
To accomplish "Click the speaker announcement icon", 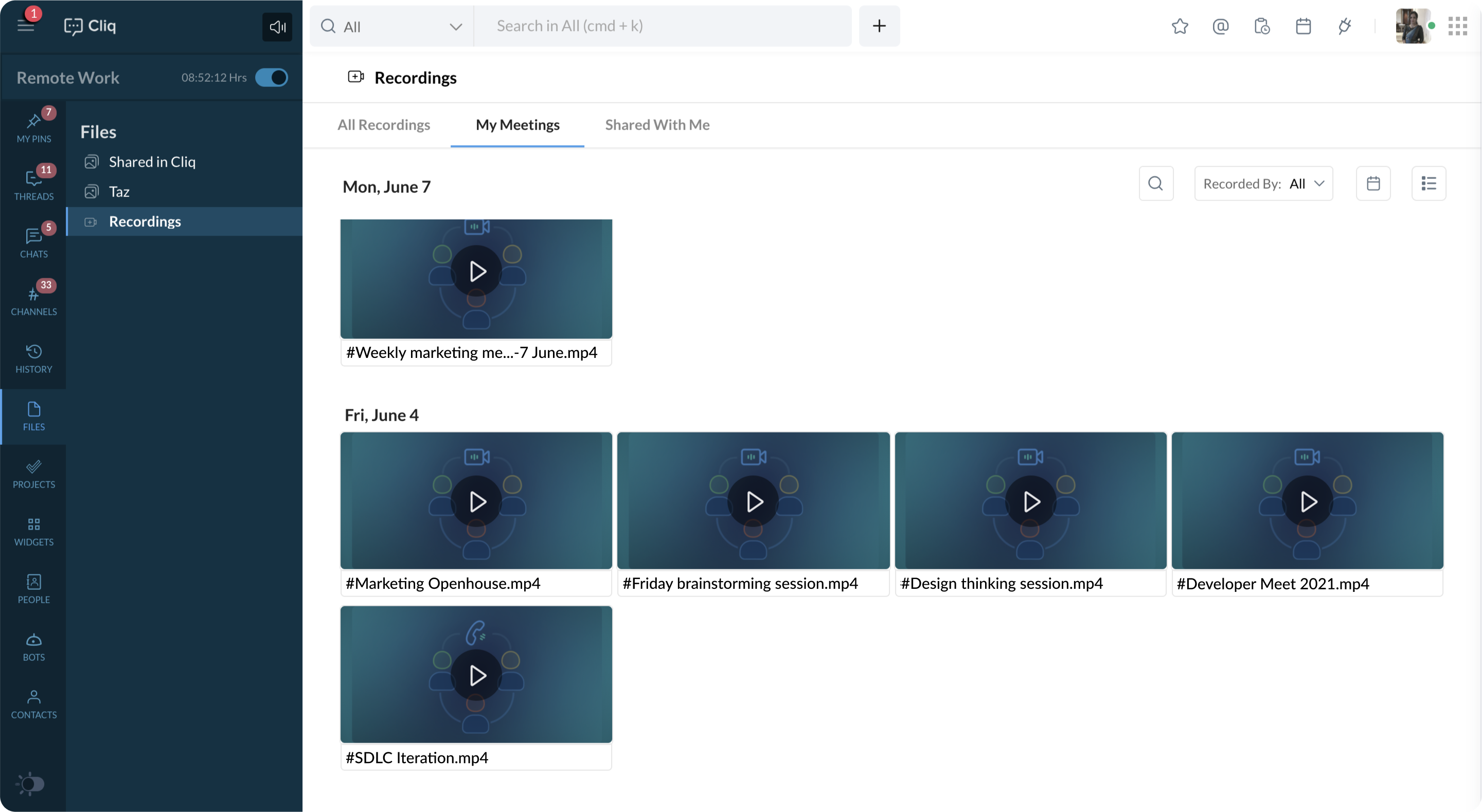I will 277,26.
